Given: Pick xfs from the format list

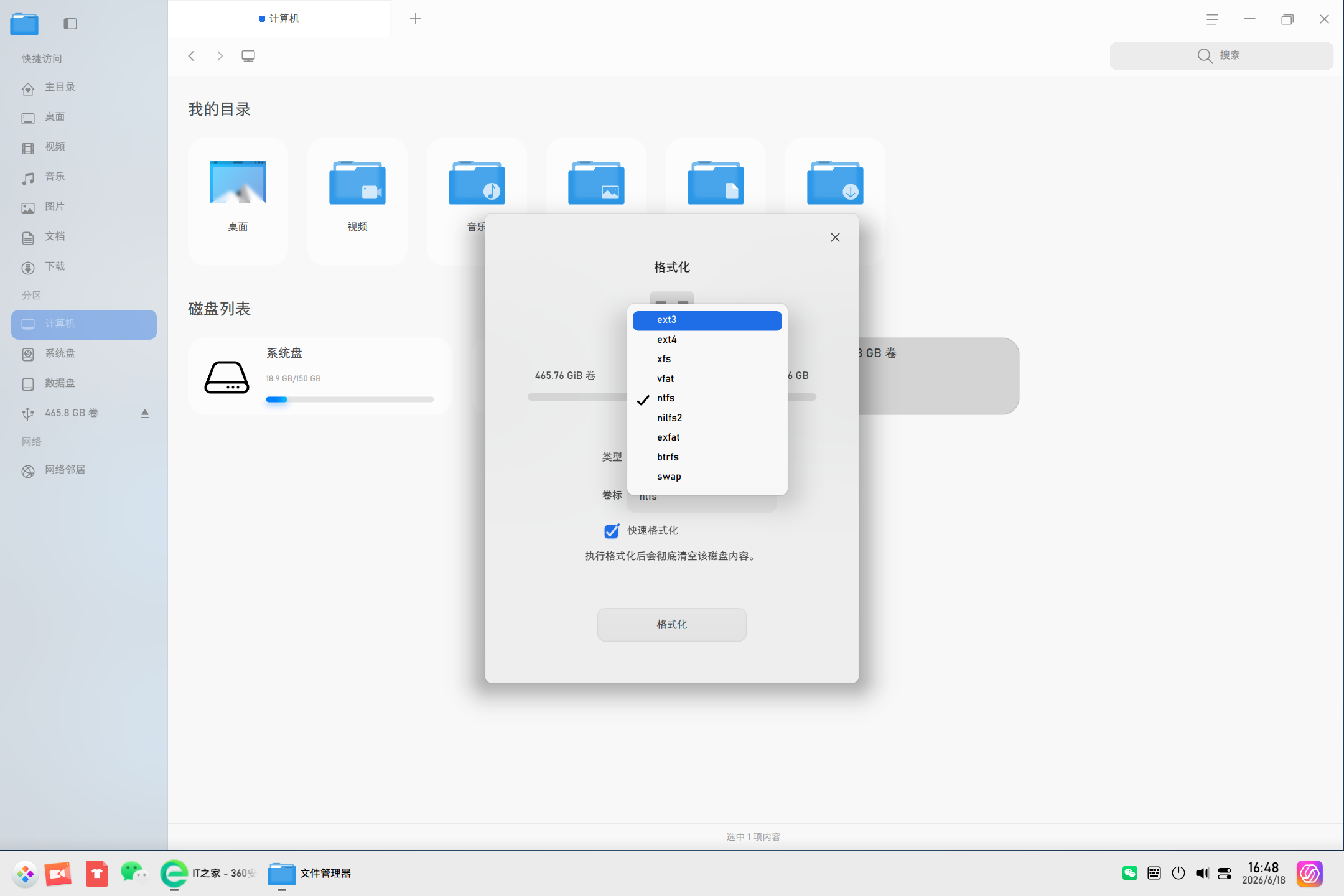Looking at the screenshot, I should 707,359.
